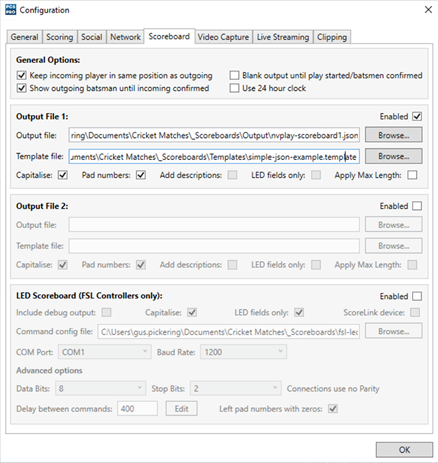Enable Use 24 hour clock
The width and height of the screenshot is (438, 463).
tap(234, 88)
